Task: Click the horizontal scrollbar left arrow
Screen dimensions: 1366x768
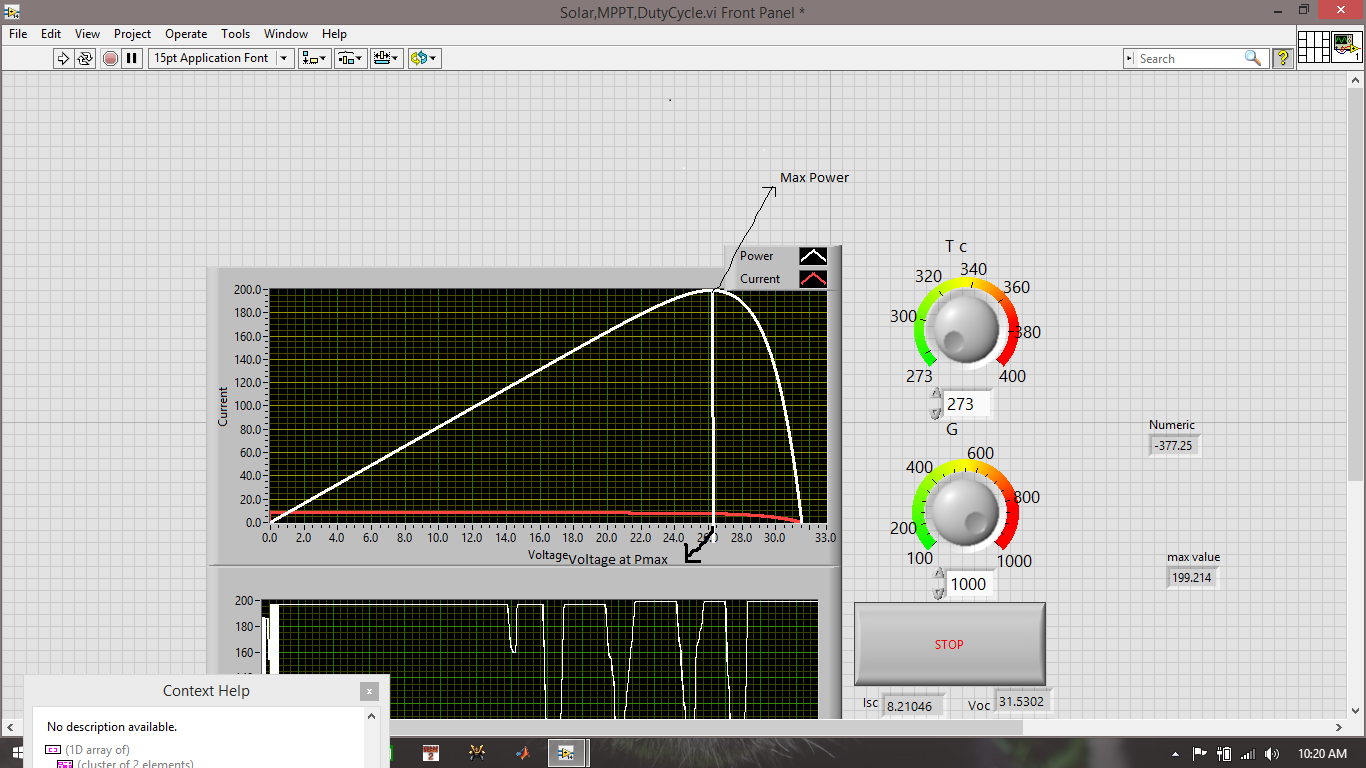Action: (8, 728)
